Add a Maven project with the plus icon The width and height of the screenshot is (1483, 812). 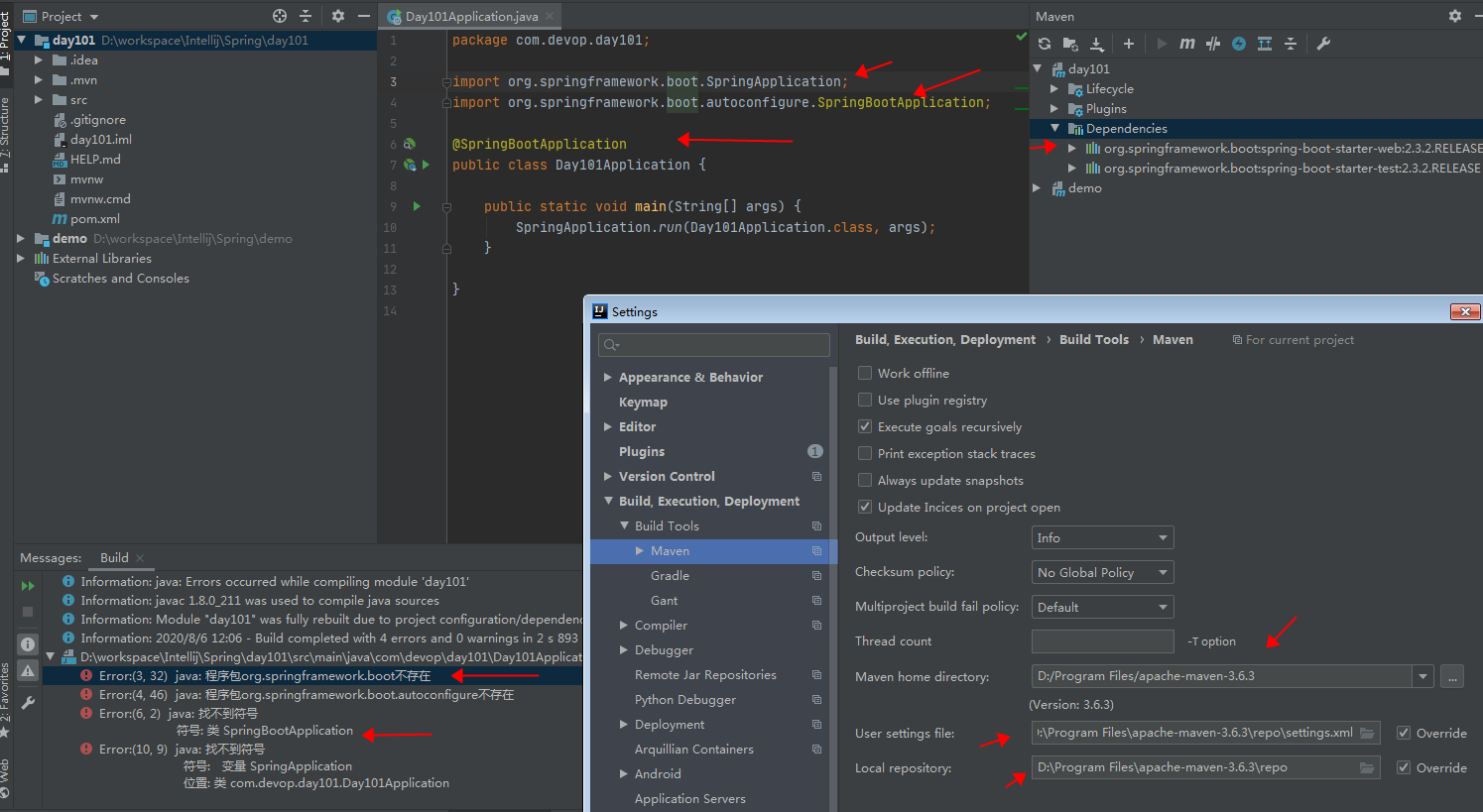point(1129,44)
